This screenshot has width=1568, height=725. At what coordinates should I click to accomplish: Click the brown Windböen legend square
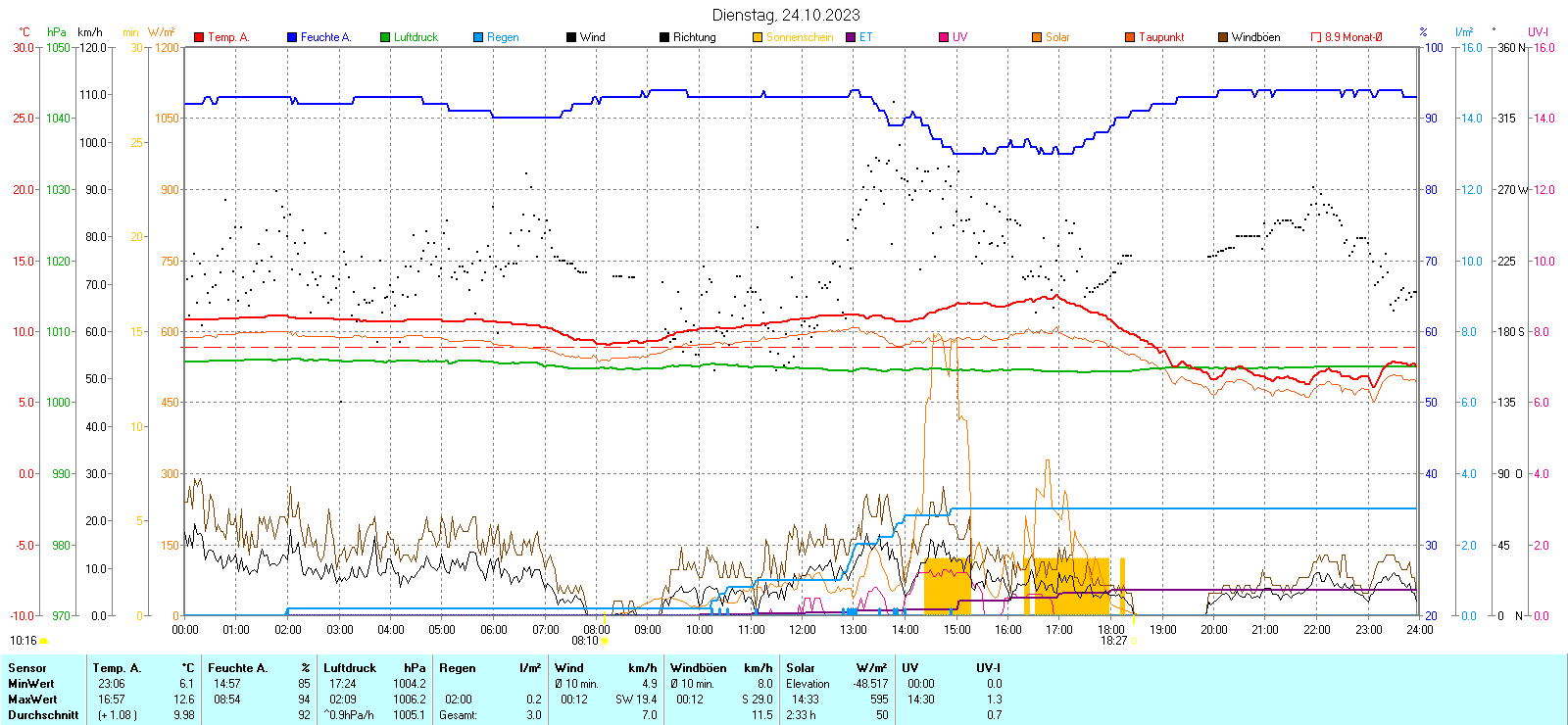click(x=1223, y=37)
